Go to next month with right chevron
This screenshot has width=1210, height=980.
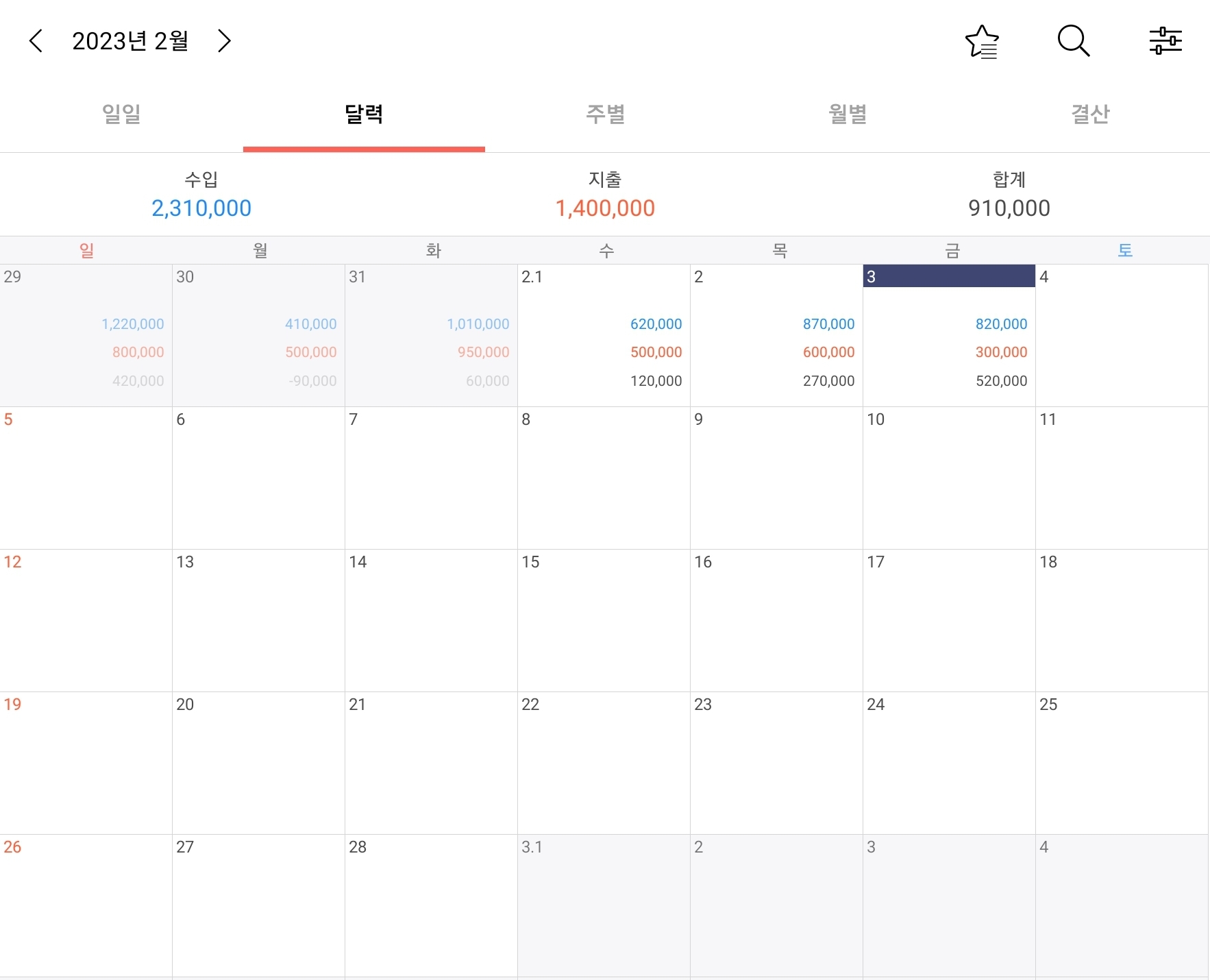tap(224, 41)
